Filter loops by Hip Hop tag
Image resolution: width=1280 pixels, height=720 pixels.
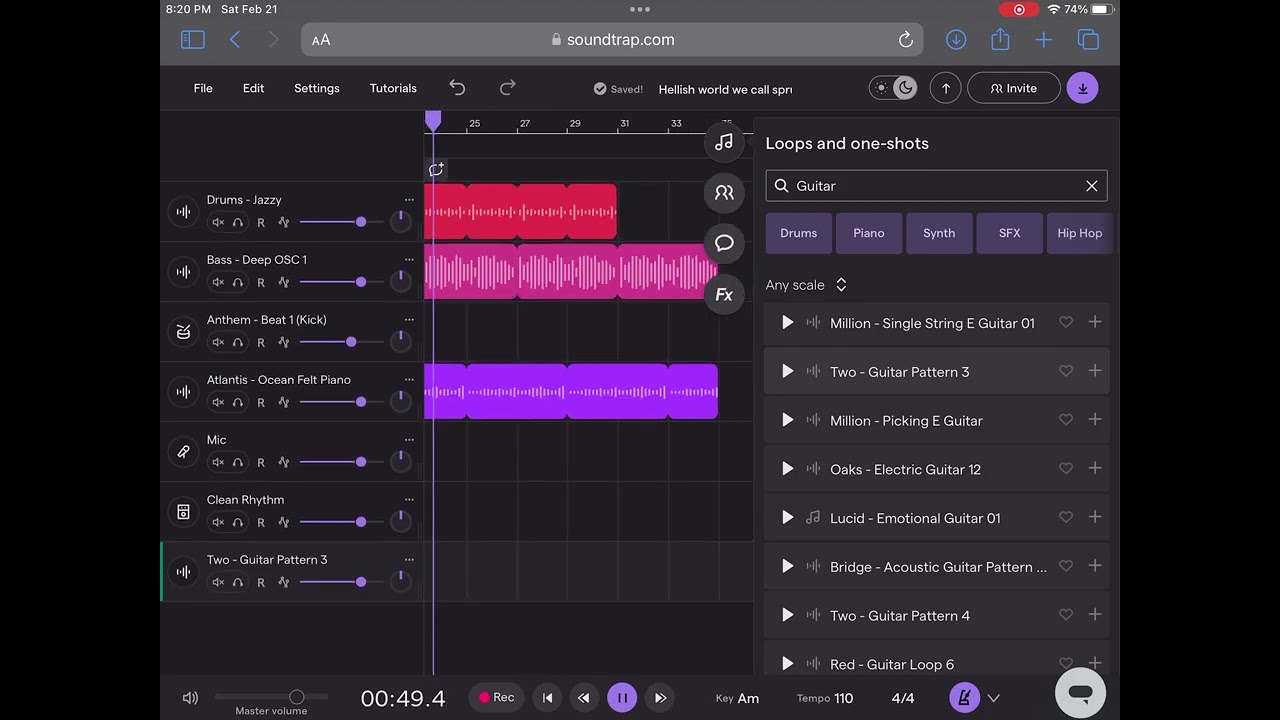(x=1080, y=233)
